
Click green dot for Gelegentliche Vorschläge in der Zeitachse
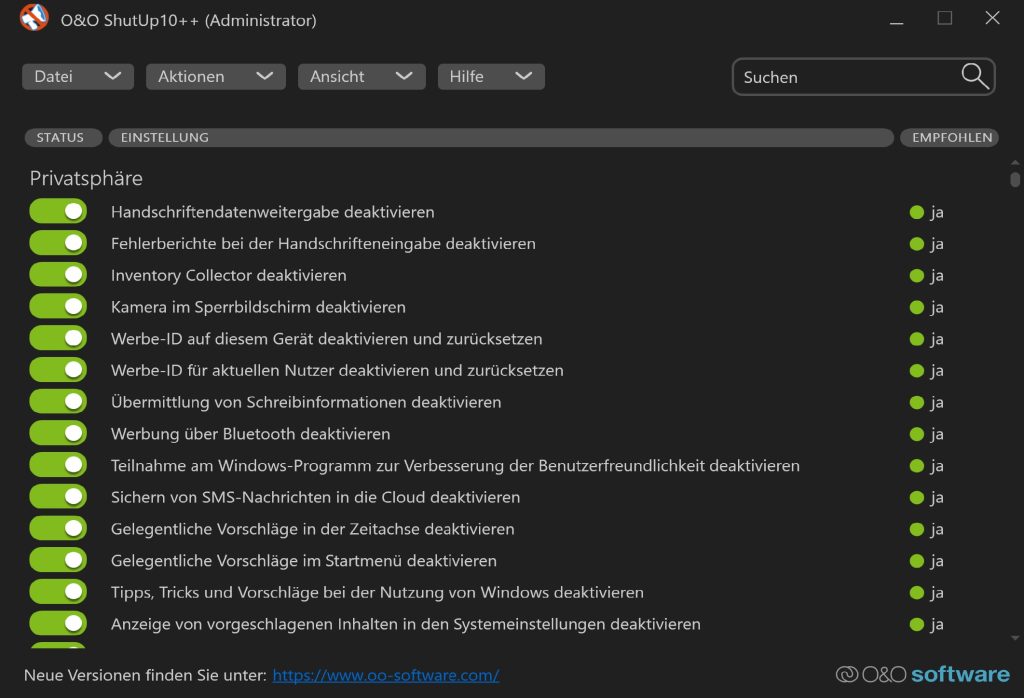coord(917,530)
